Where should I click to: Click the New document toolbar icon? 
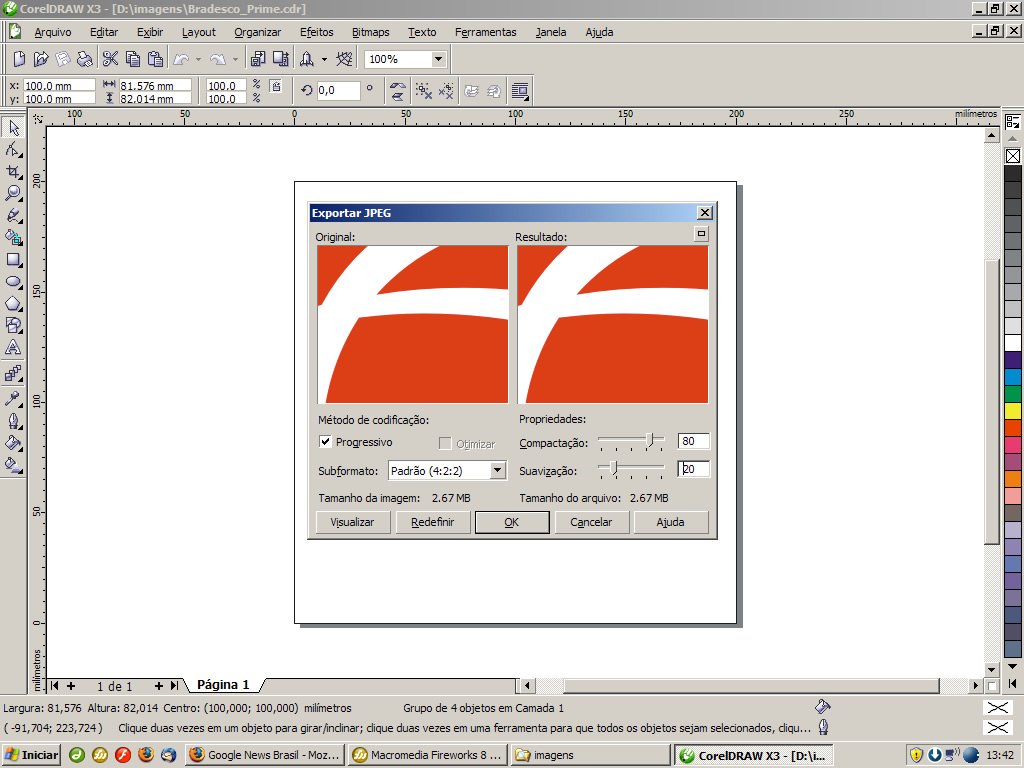(x=19, y=59)
